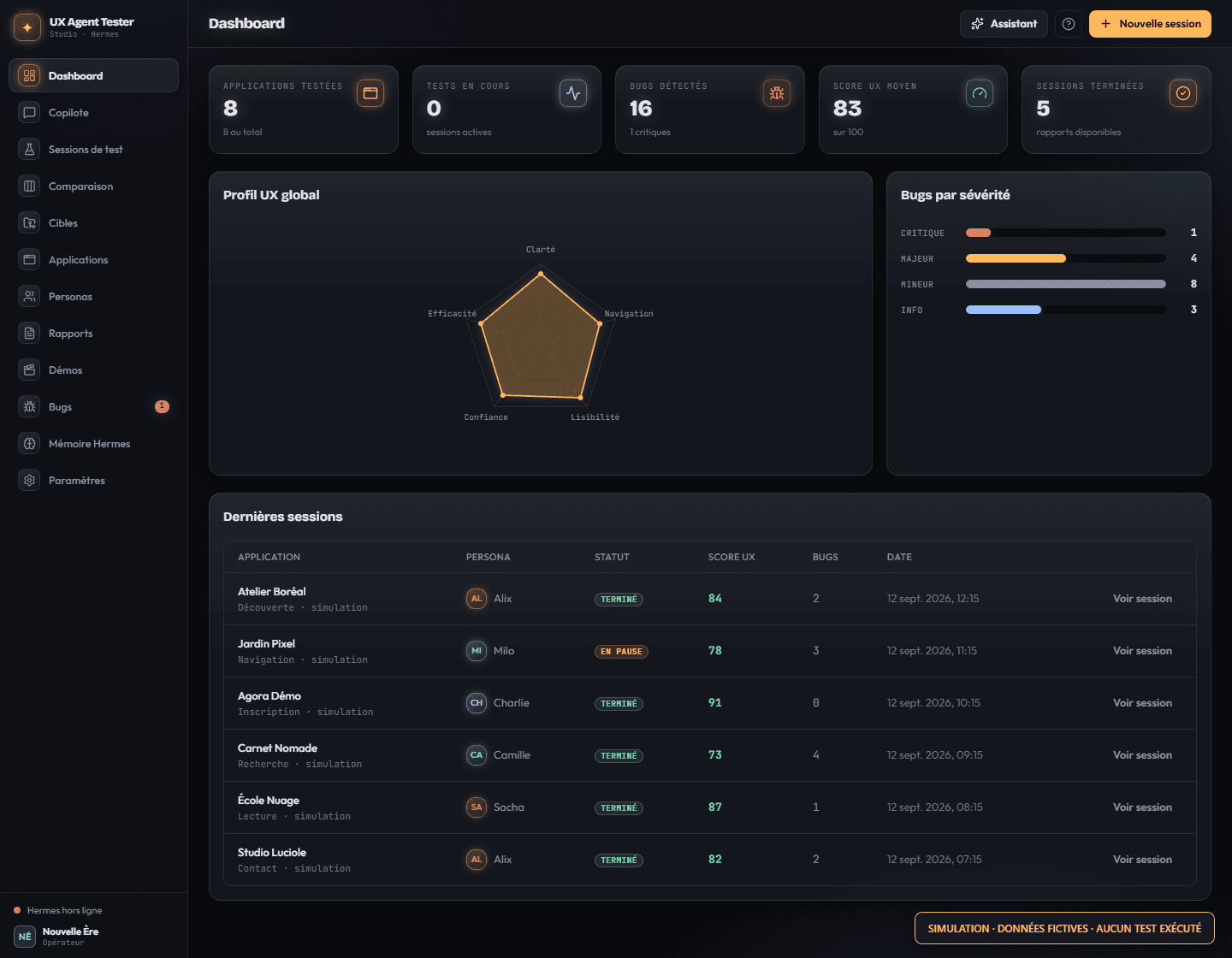Click the Cibles cursor icon
The width and height of the screenshot is (1232, 958).
[x=29, y=222]
